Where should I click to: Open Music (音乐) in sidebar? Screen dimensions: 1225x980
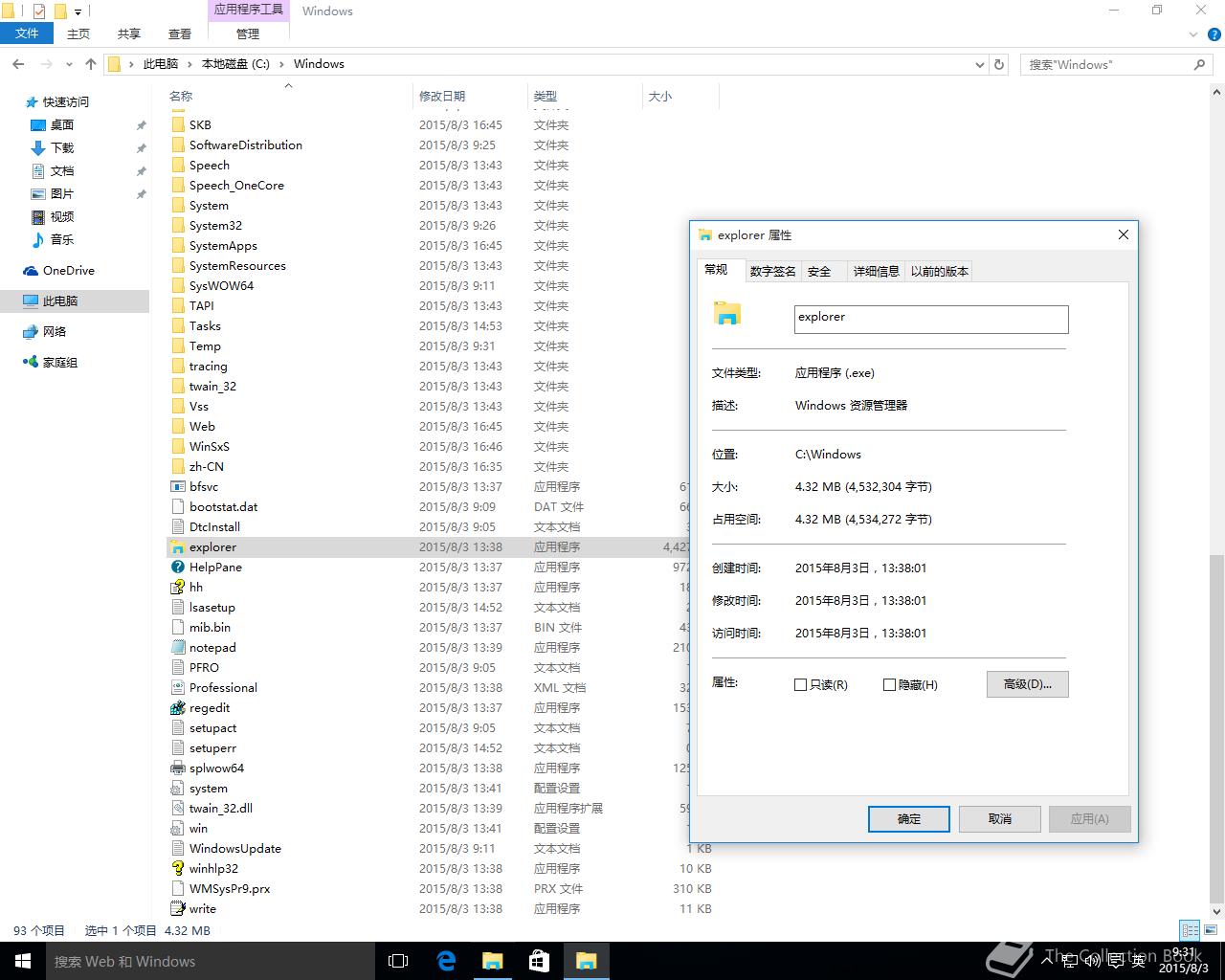(x=62, y=240)
